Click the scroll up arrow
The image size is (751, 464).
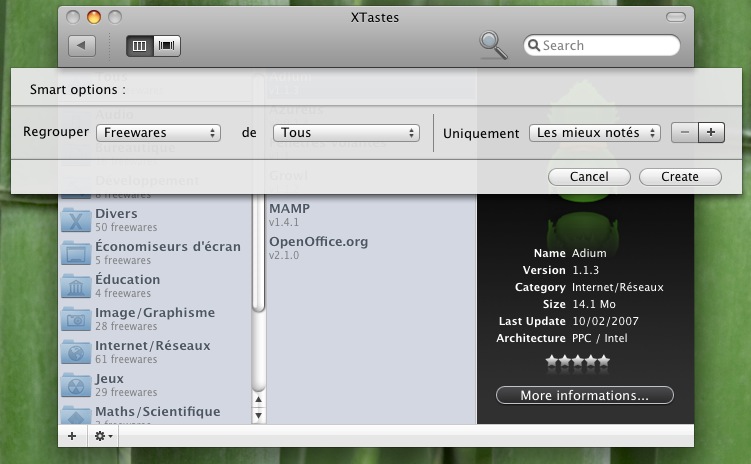tap(259, 399)
